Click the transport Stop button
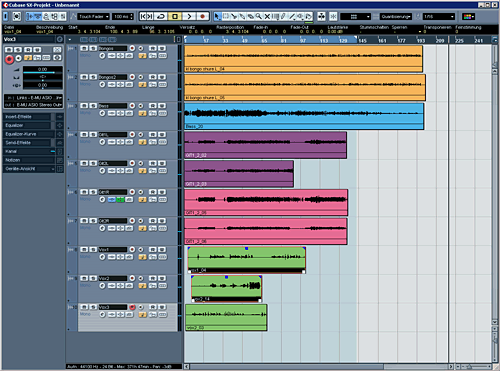This screenshot has width=500, height=371. pos(174,16)
